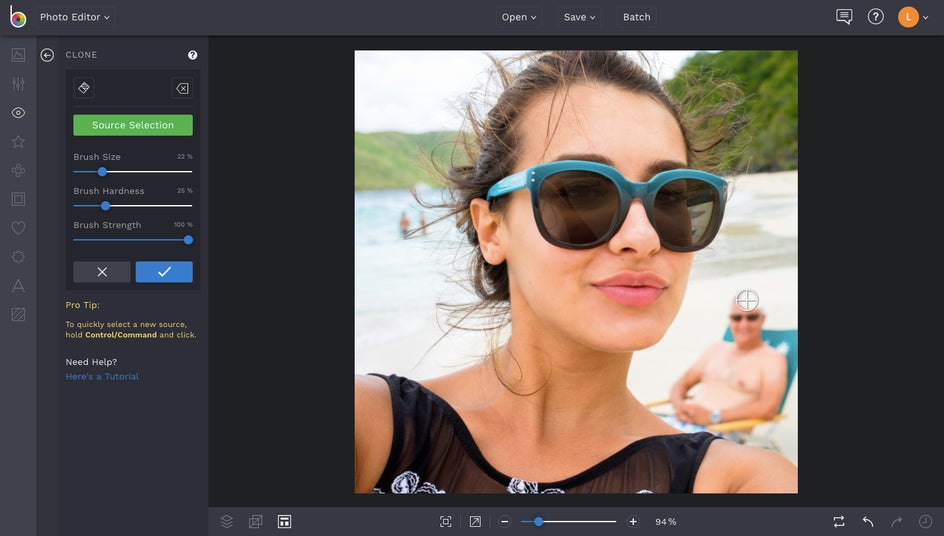Image resolution: width=944 pixels, height=536 pixels.
Task: Open the user account avatar menu
Action: (908, 17)
